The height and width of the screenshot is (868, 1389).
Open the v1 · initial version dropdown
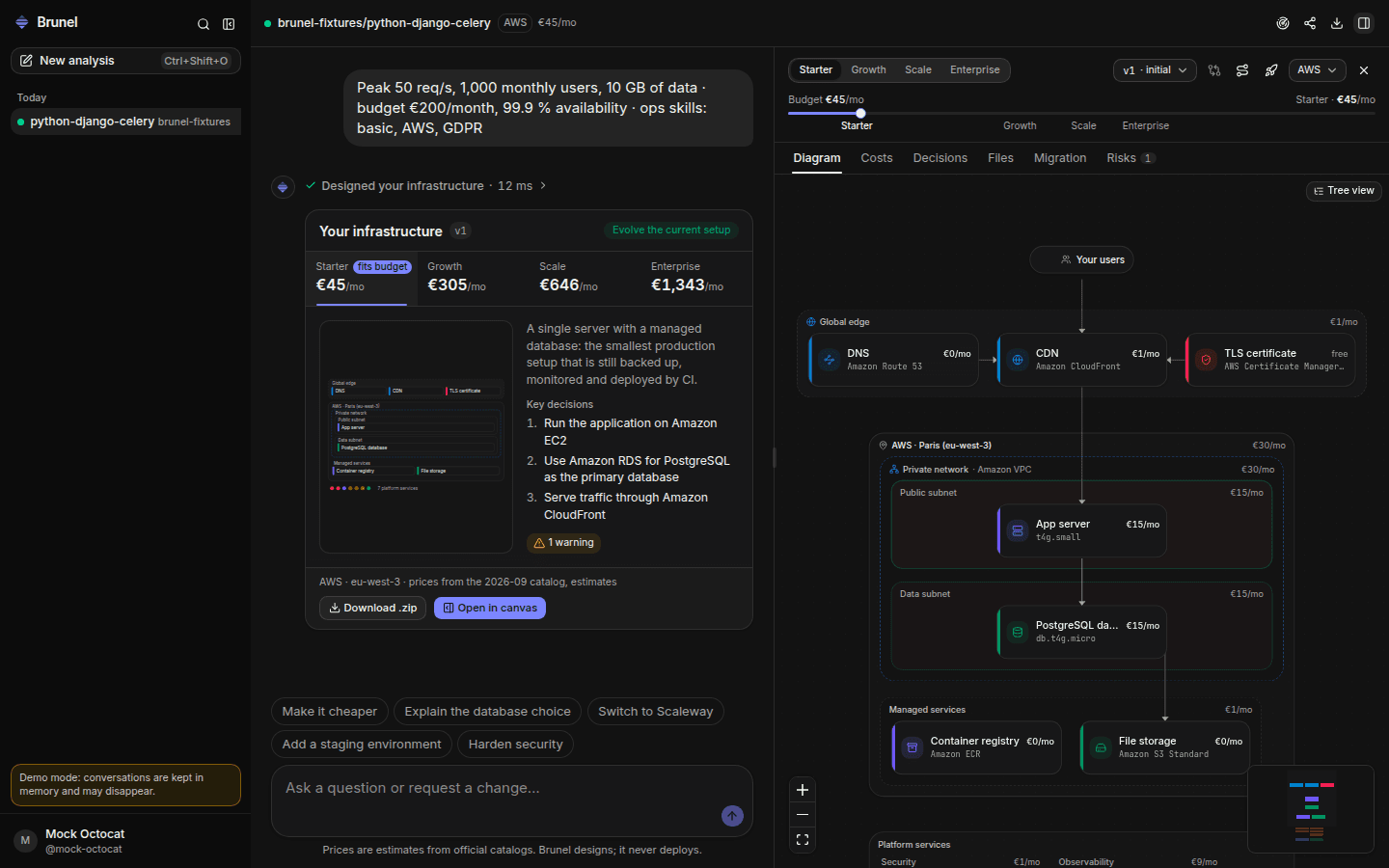tap(1155, 70)
